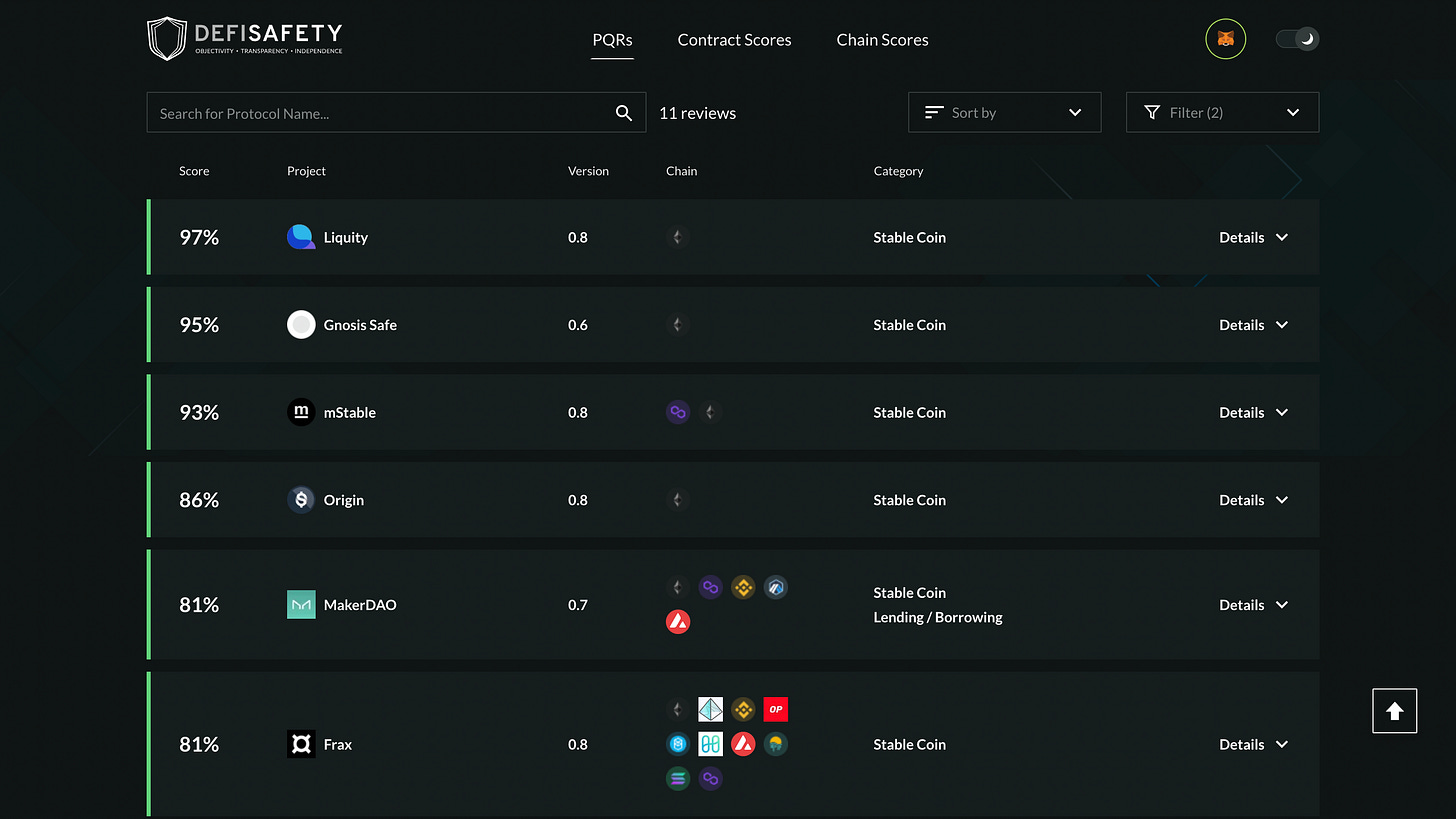Click Avalanche chain icon in MakerDAO row
The width and height of the screenshot is (1456, 819).
pos(678,622)
